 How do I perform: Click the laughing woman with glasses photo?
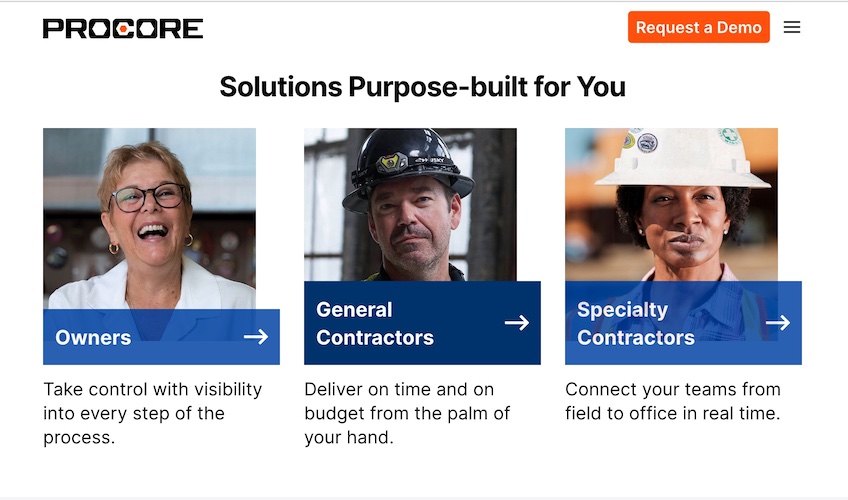pyautogui.click(x=149, y=218)
